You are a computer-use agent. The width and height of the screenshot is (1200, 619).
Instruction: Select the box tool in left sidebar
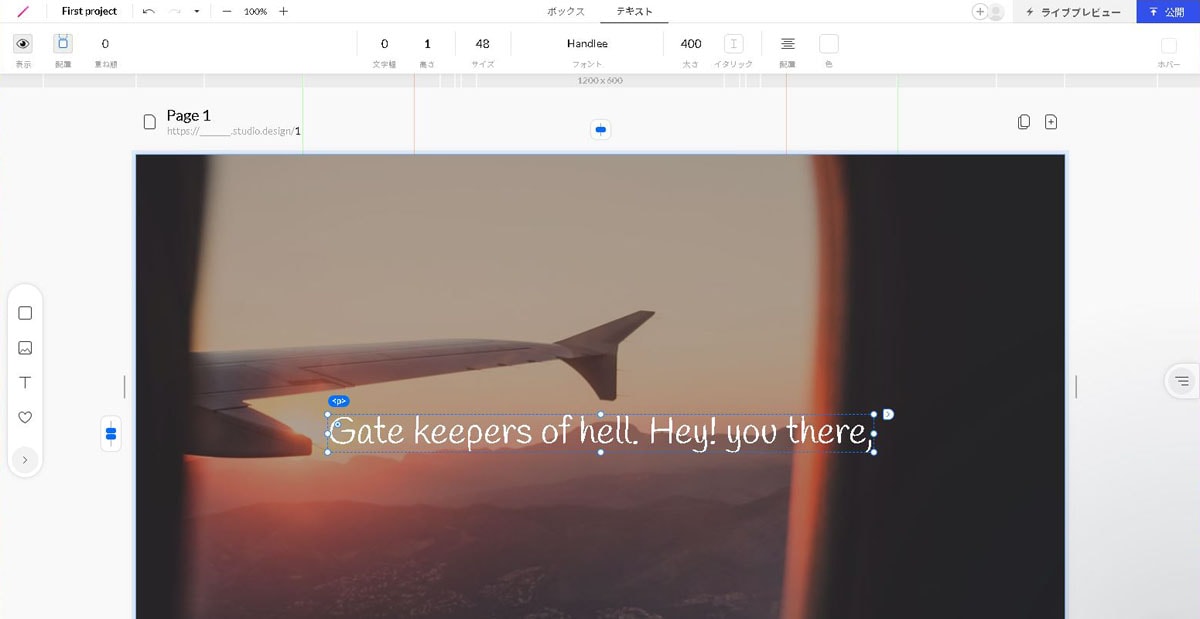coord(25,313)
